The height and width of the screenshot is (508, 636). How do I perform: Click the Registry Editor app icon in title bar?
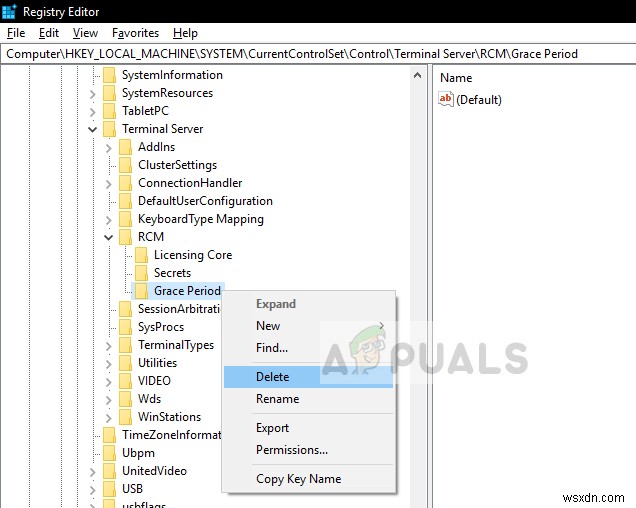pos(9,11)
